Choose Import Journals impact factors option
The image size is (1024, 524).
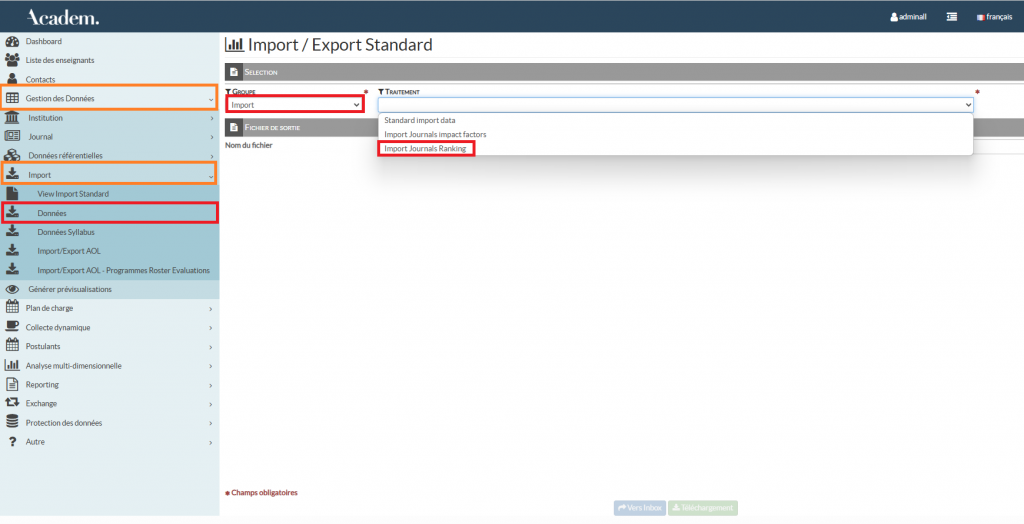click(435, 134)
